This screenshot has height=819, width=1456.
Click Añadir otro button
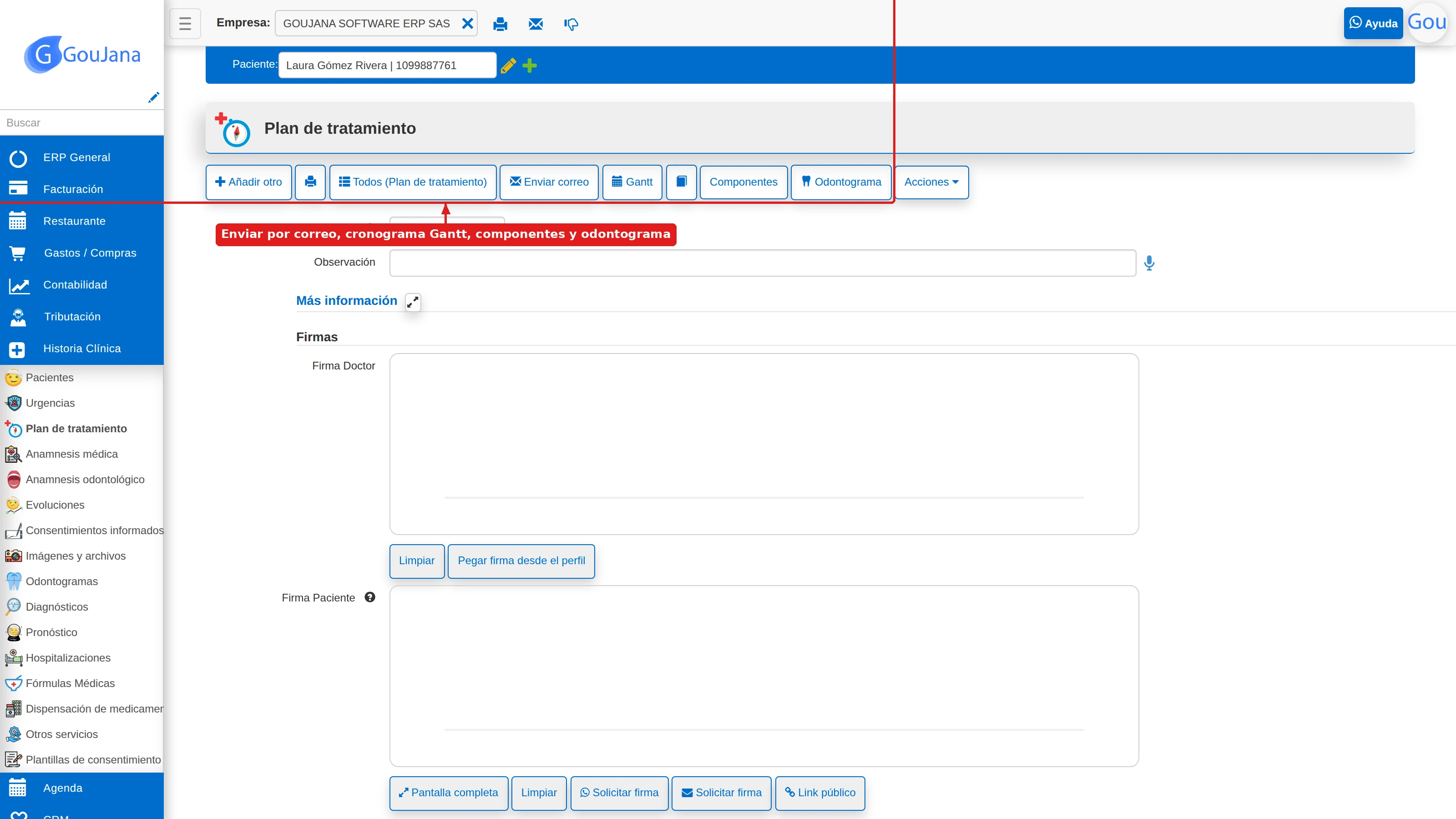[249, 182]
